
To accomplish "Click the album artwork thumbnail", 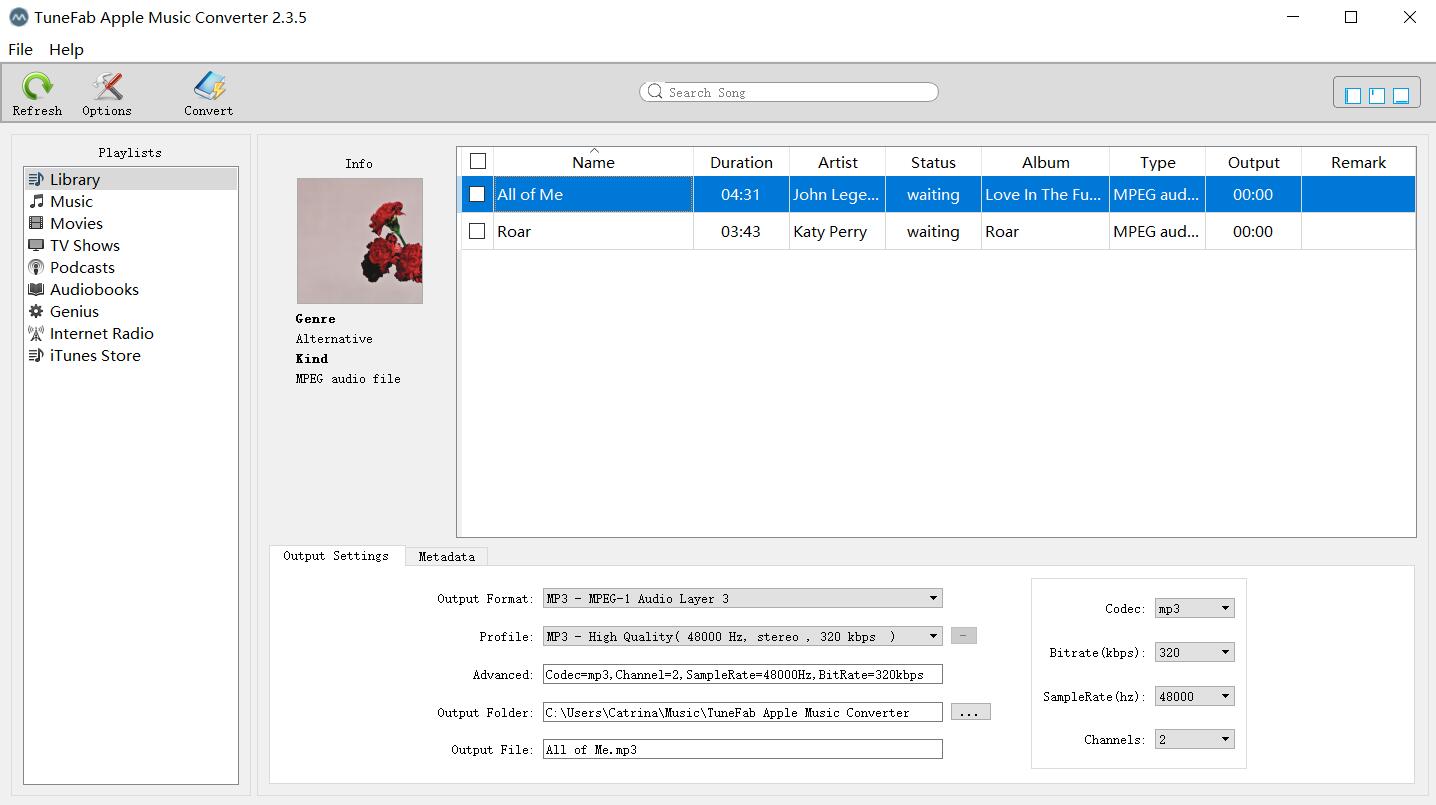I will (x=360, y=241).
